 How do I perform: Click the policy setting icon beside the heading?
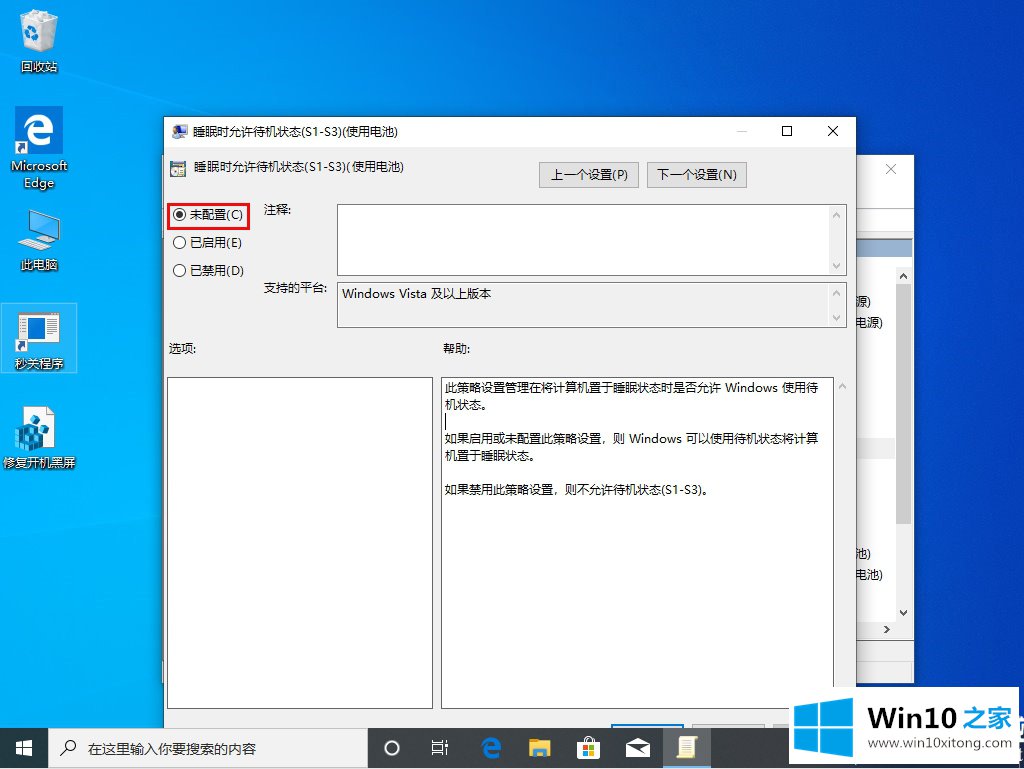178,168
